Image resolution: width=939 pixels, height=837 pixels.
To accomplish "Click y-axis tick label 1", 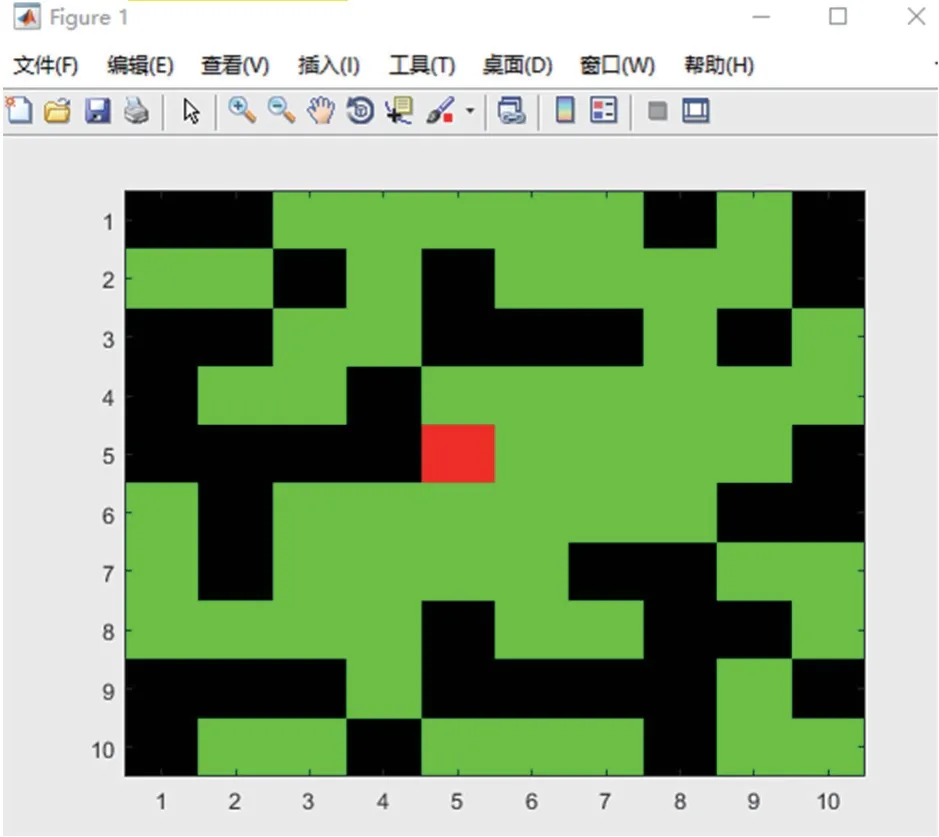I will 108,222.
